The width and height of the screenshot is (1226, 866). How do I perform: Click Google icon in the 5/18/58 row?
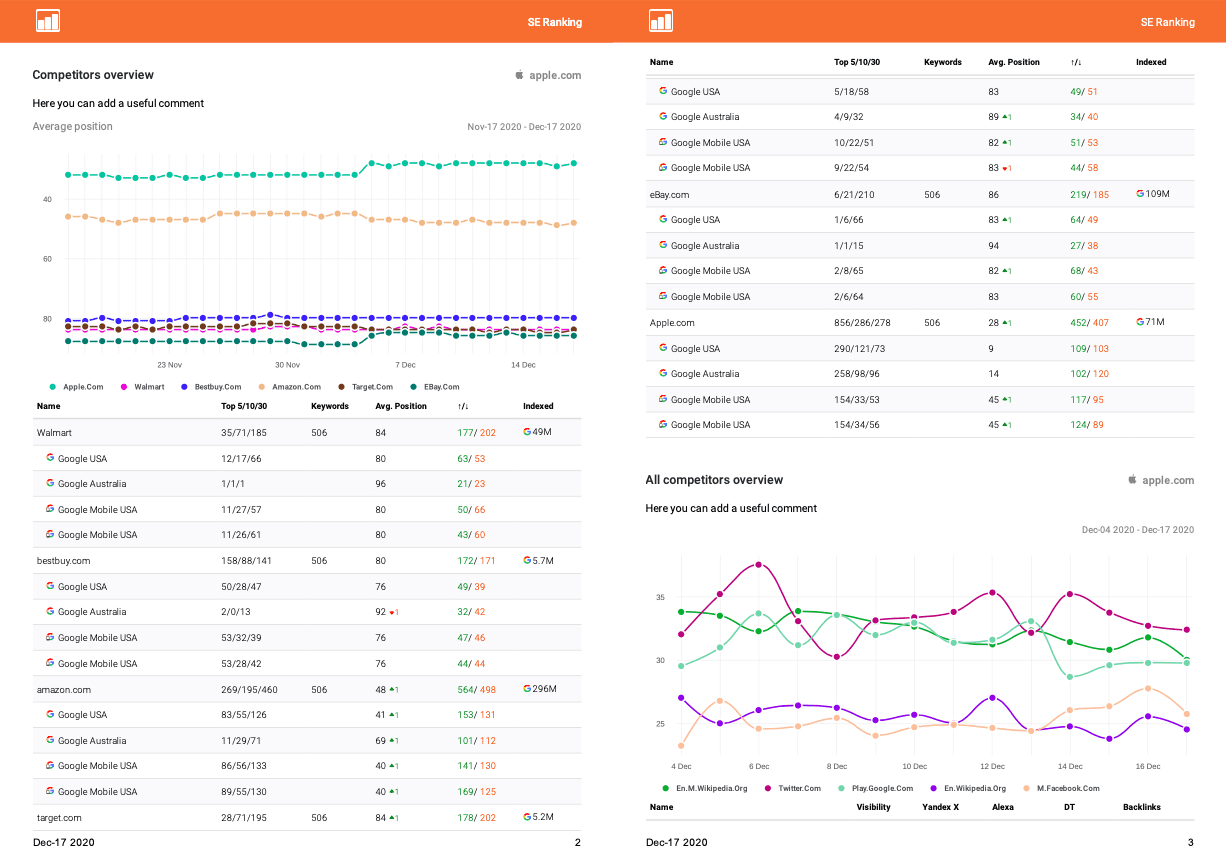coord(663,91)
